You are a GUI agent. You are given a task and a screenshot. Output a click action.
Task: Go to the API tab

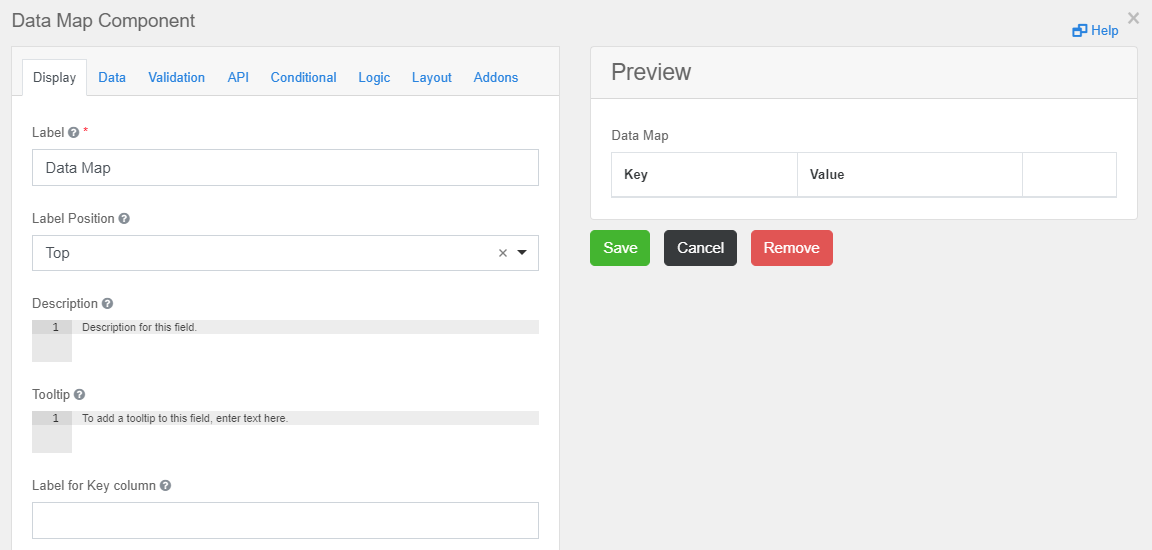click(x=238, y=77)
